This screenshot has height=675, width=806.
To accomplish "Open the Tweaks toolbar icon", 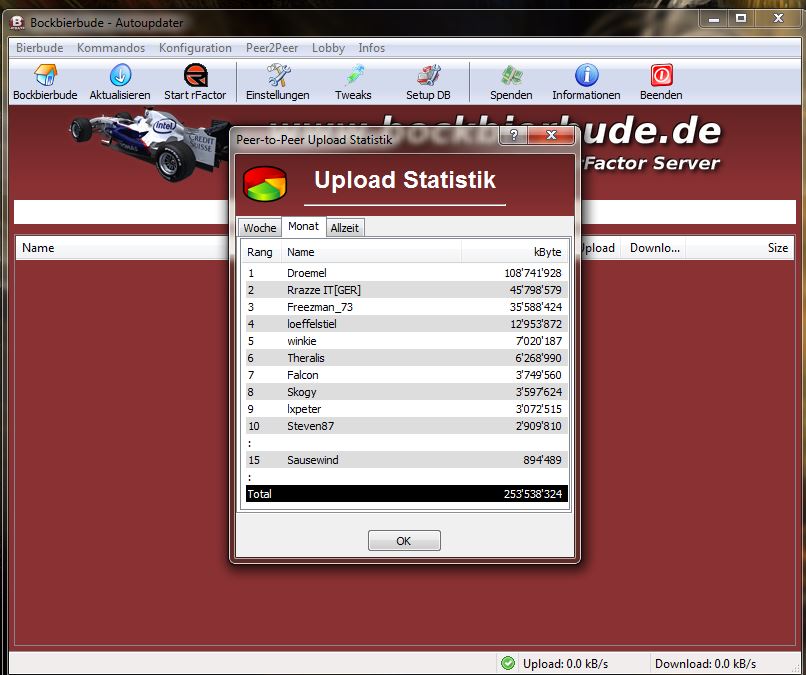I will point(353,76).
